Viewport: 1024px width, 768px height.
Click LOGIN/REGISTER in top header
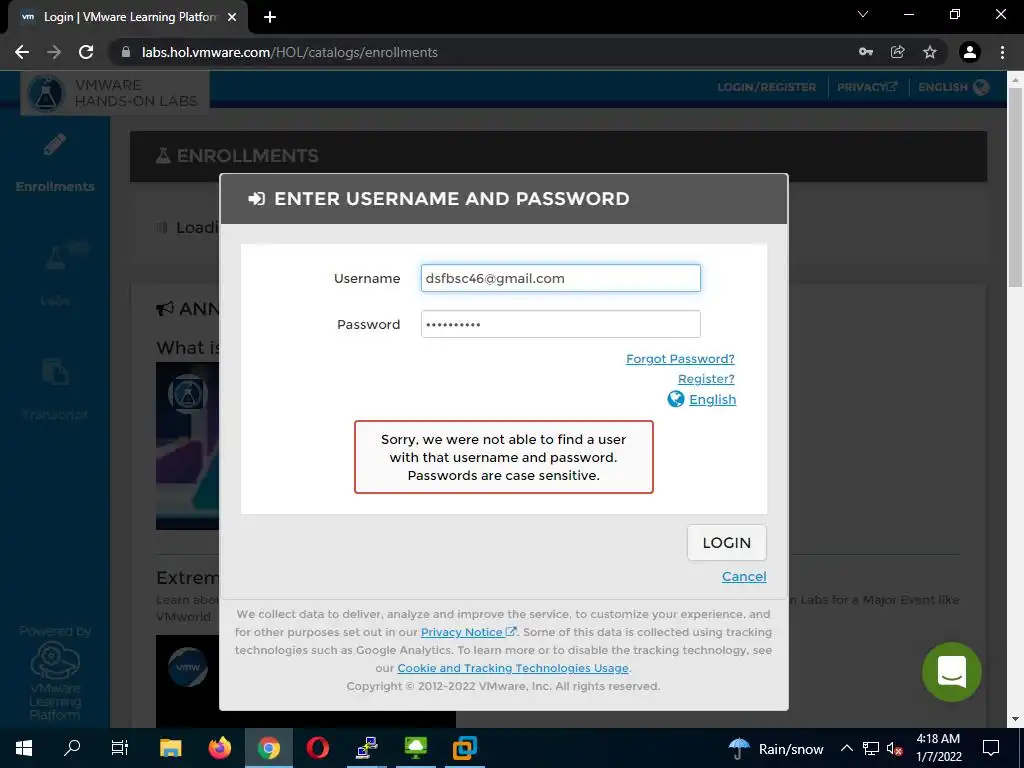coord(767,87)
